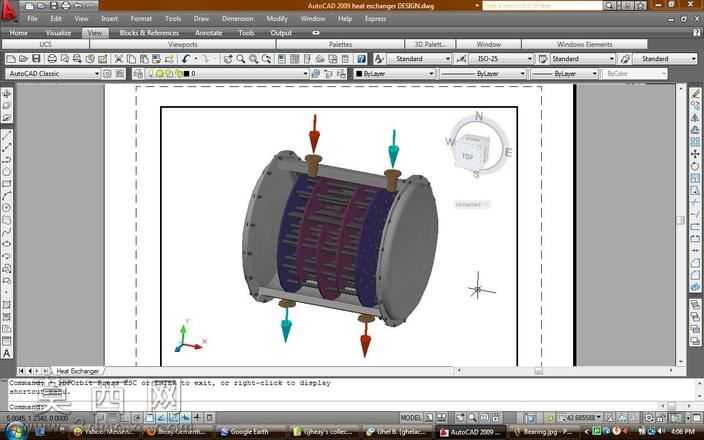Click the Erase tool in Modify toolbar
This screenshot has height=440, width=704.
[x=695, y=93]
